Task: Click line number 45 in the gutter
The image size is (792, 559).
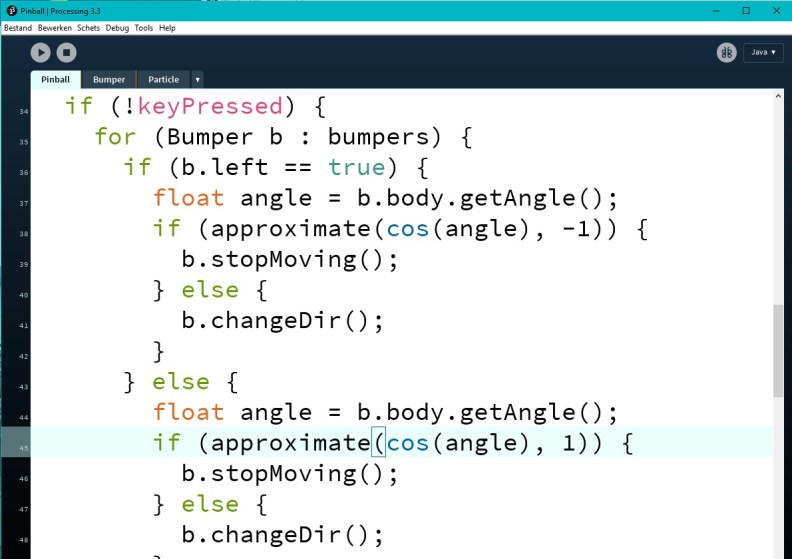Action: click(x=22, y=449)
